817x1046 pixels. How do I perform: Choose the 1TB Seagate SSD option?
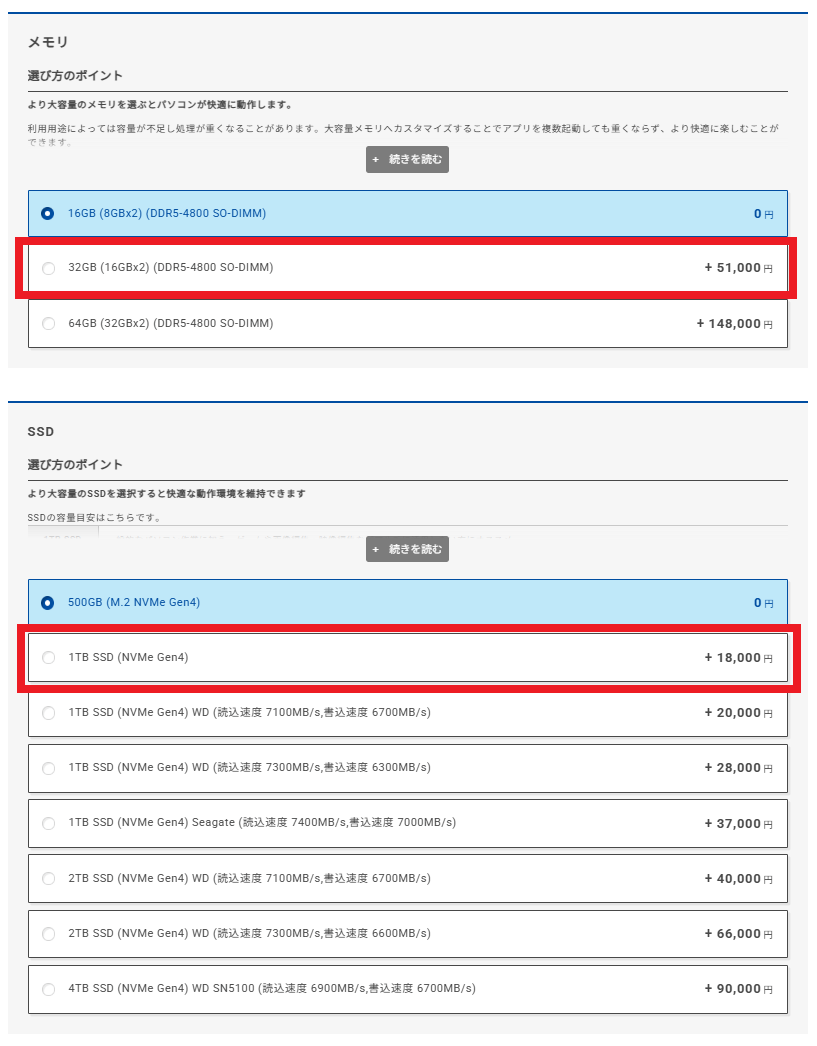(48, 823)
